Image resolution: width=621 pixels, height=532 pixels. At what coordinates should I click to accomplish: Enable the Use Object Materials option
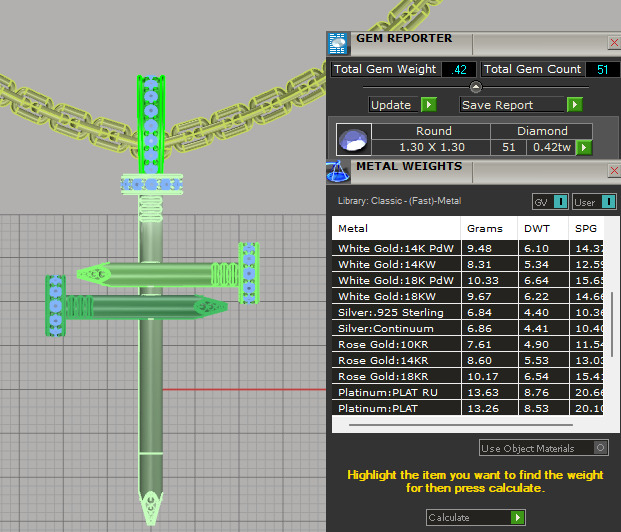click(543, 448)
